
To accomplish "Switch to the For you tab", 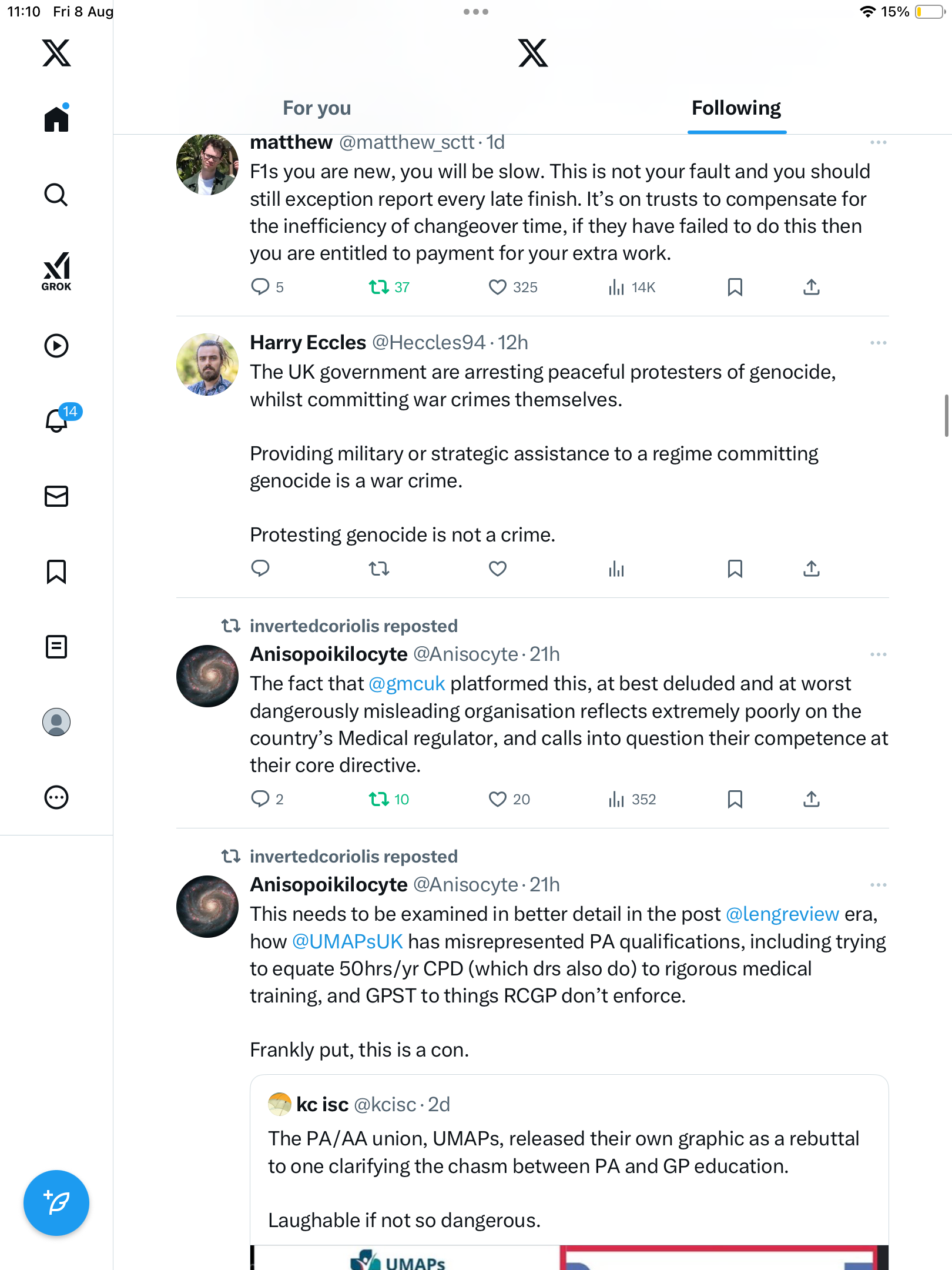I will [x=317, y=108].
